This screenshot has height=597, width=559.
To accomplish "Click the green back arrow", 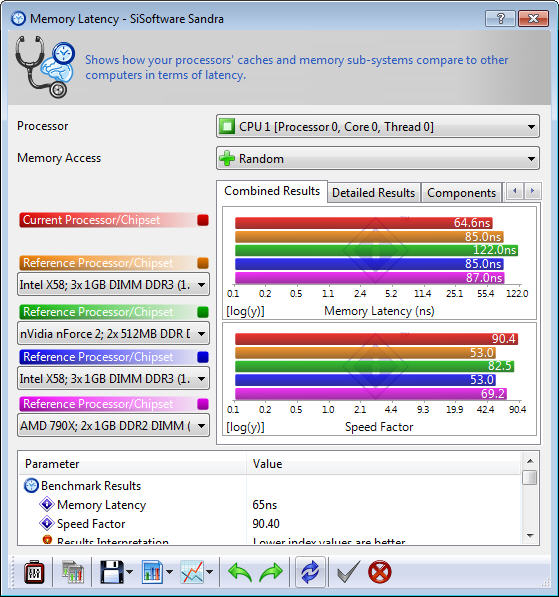I will pyautogui.click(x=240, y=572).
